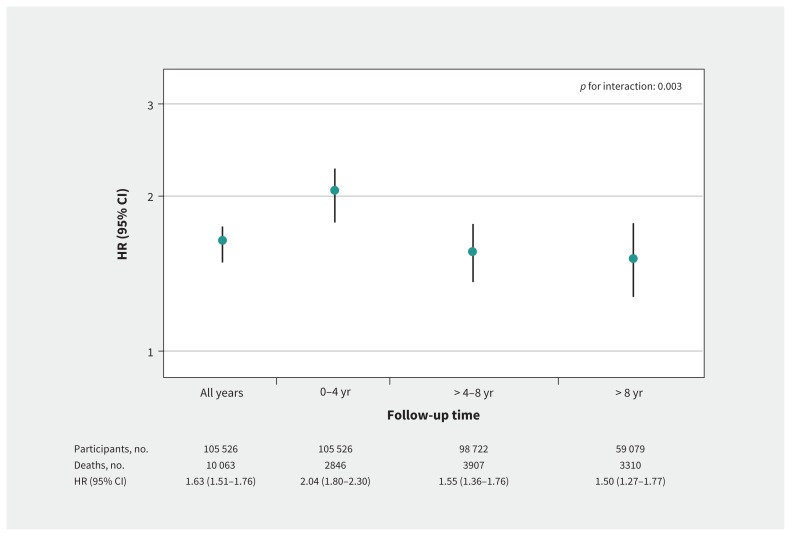
Task: Click the > 8 yr data point marker
Action: [633, 259]
